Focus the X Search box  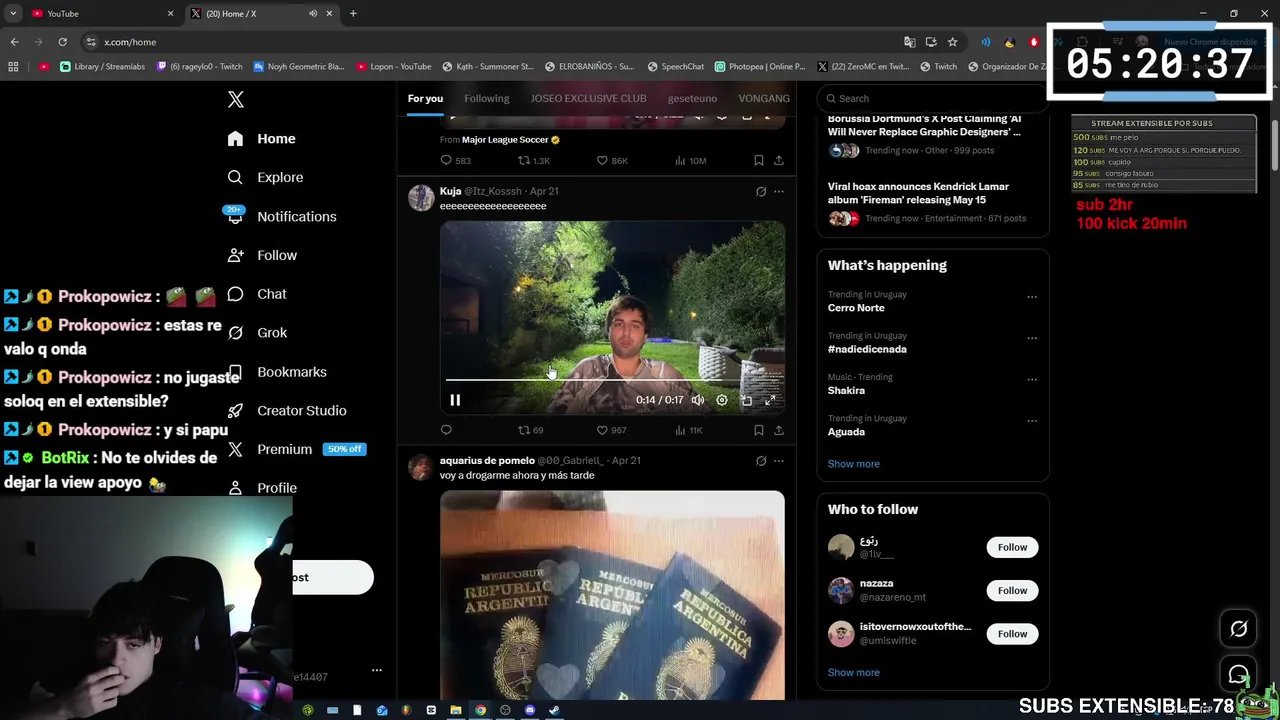[x=932, y=98]
